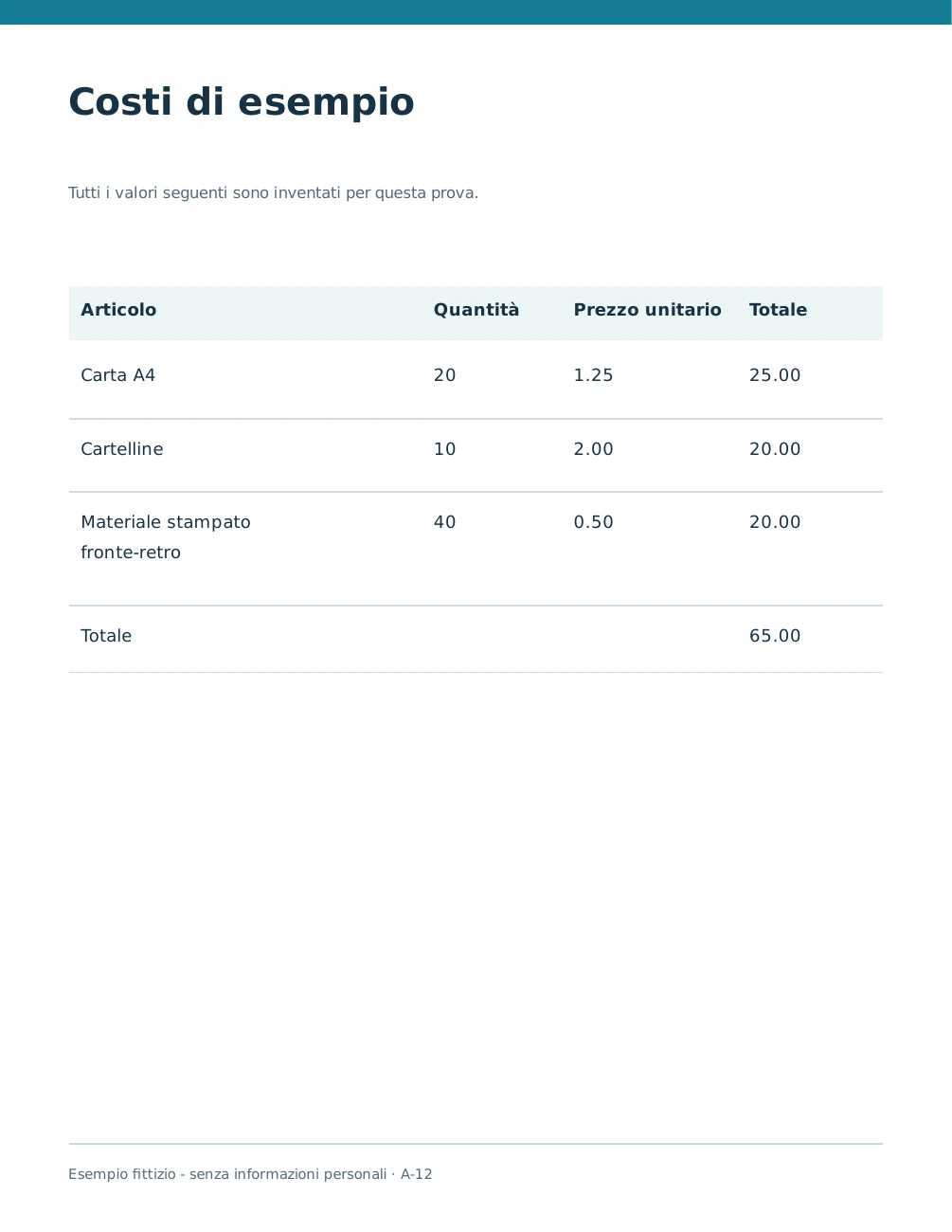Select the unit price 2.00
This screenshot has width=952, height=1232.
pyautogui.click(x=593, y=449)
